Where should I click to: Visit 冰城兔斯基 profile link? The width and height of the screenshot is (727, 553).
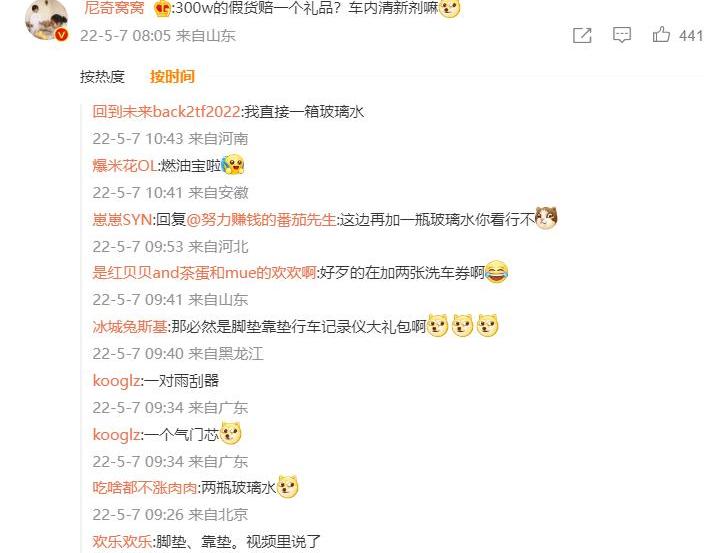point(130,327)
